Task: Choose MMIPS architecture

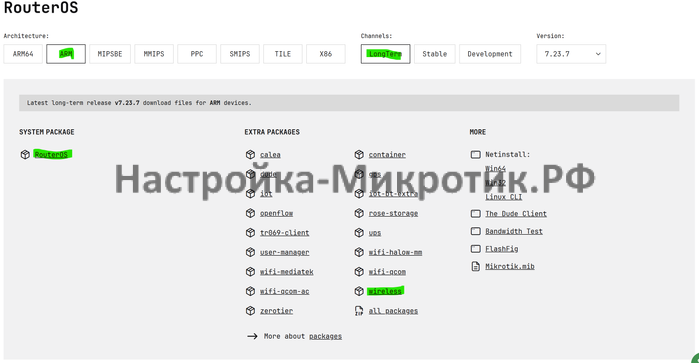Action: pos(154,54)
